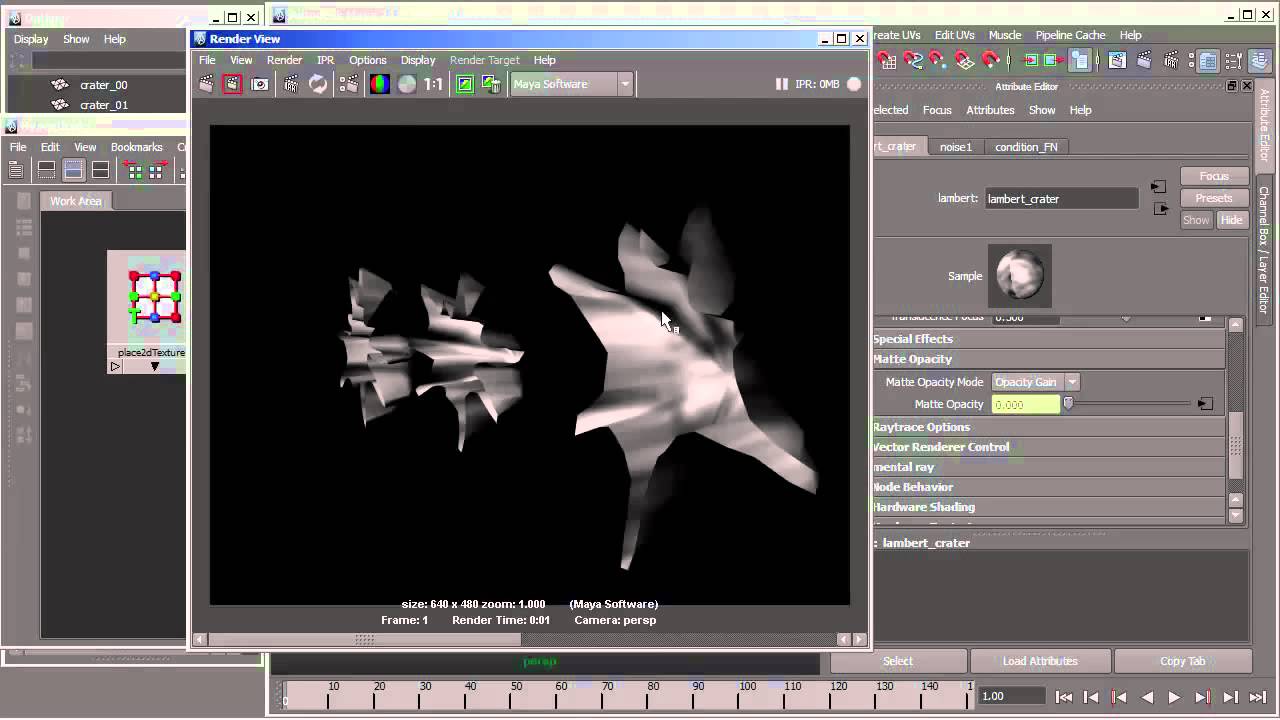1280x720 pixels.
Task: Click the go to input connection icon
Action: [x=1158, y=187]
